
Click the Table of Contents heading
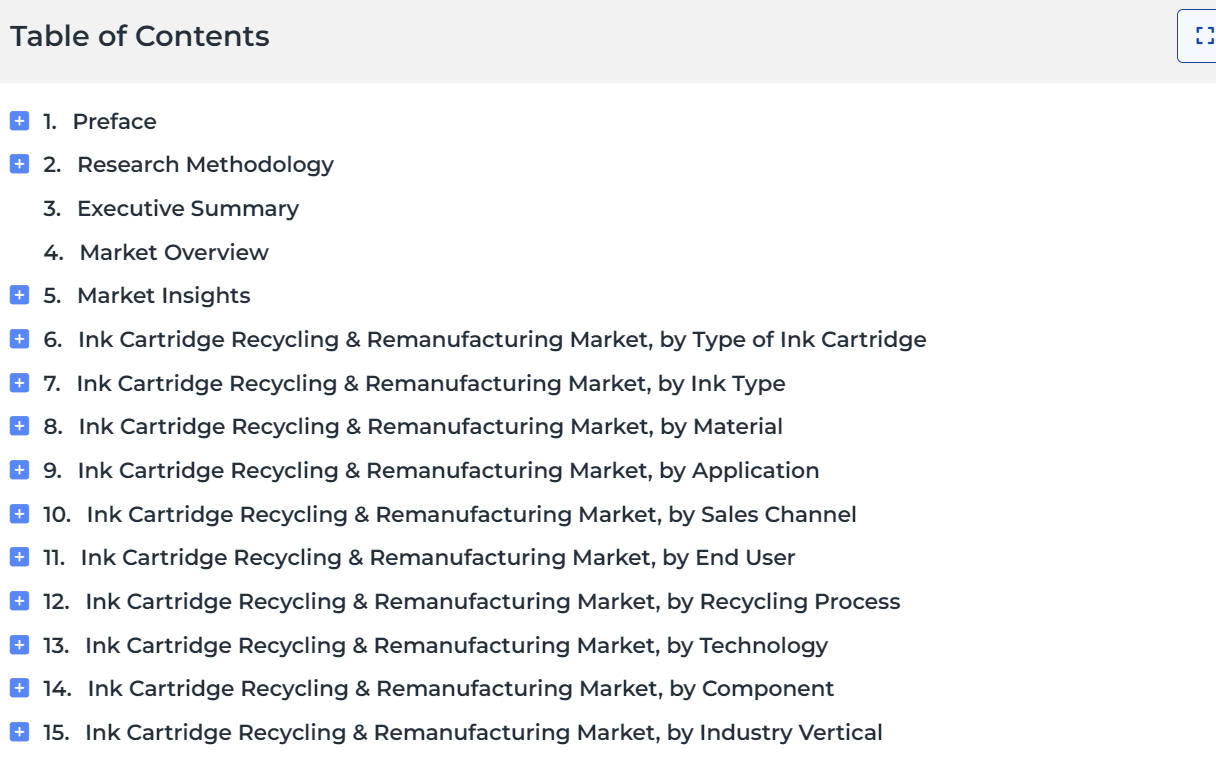(x=140, y=36)
